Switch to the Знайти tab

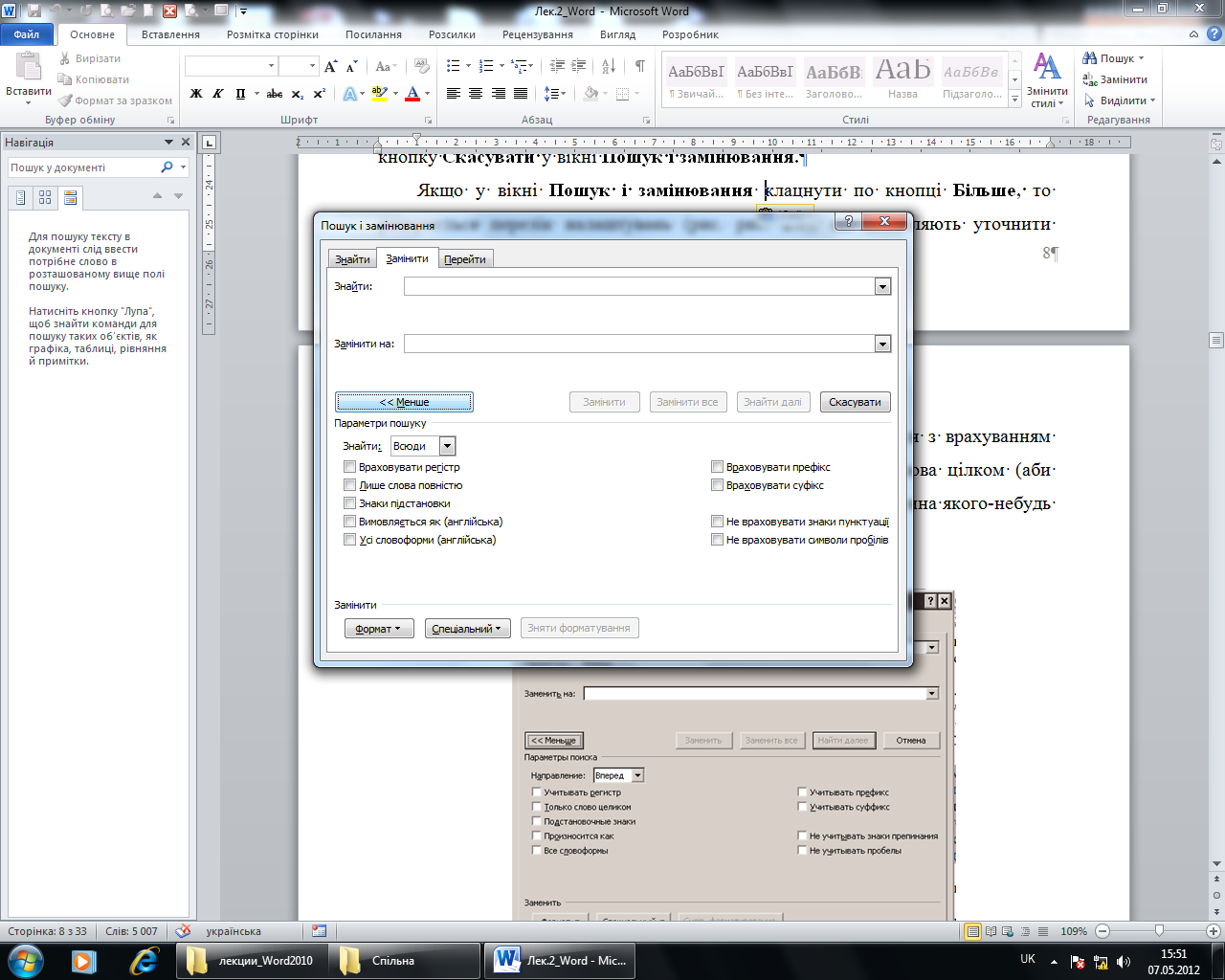click(x=352, y=259)
